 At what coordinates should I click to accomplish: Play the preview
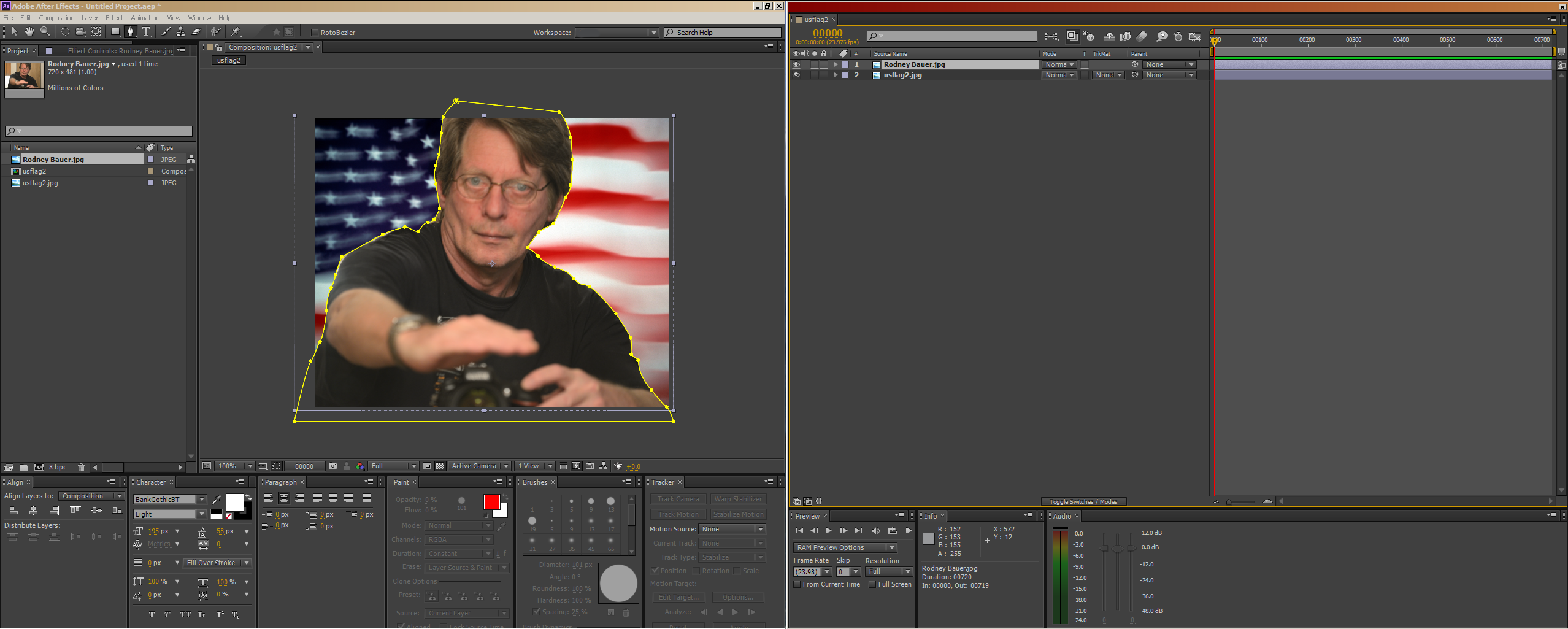(x=828, y=531)
